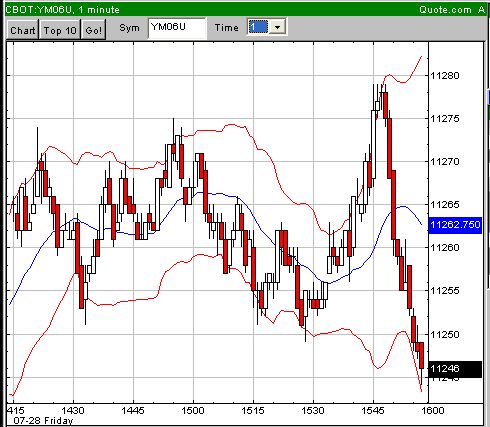490x427 pixels.
Task: Click the 1445 time axis label
Action: (x=133, y=410)
